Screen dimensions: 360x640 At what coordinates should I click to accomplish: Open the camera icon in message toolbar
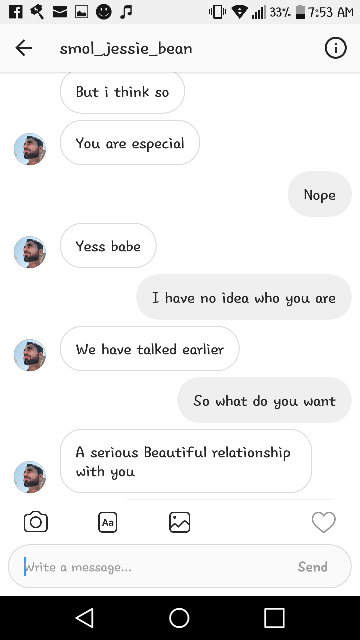point(36,522)
